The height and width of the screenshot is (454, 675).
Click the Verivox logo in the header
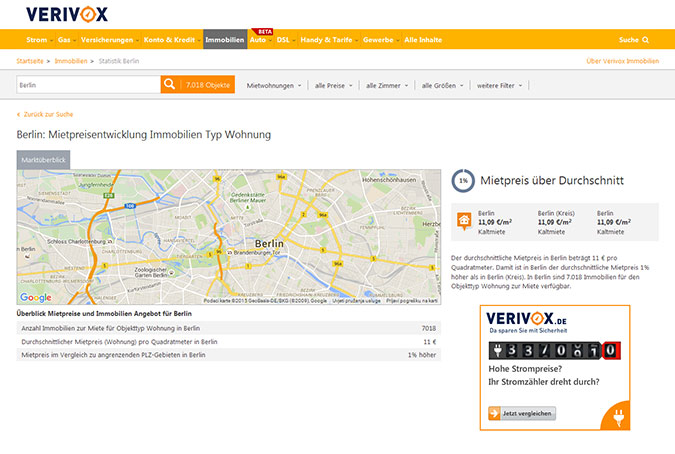[67, 14]
